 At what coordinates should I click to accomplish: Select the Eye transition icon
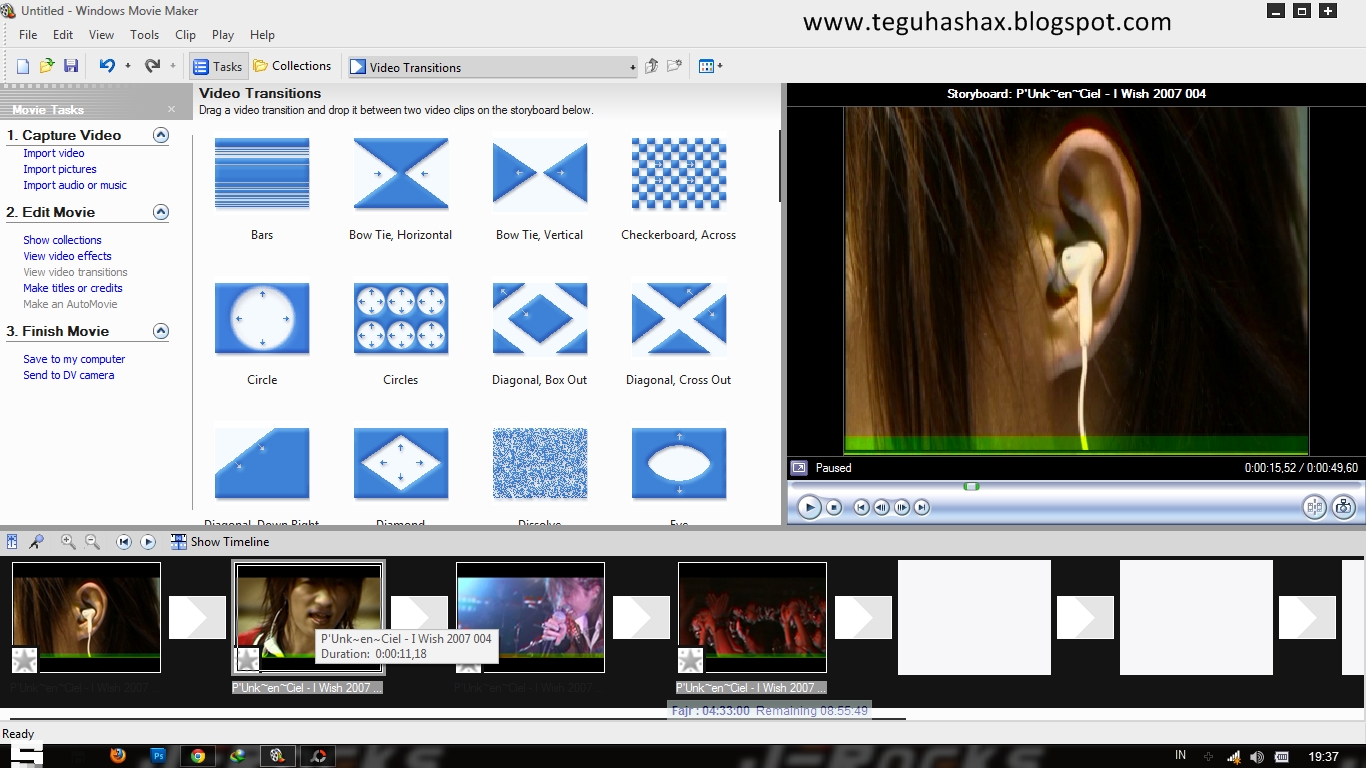[679, 464]
